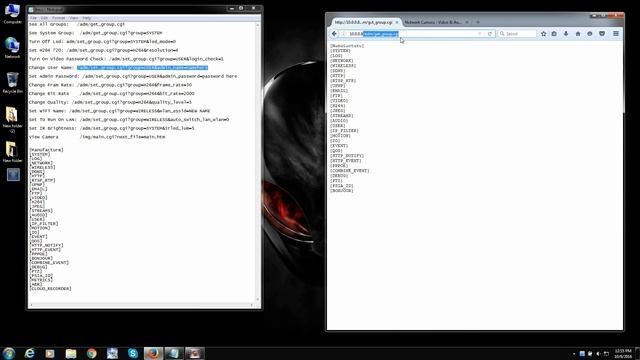The width and height of the screenshot is (640, 360).
Task: Click [WIRELESS] in the Firefox page
Action: point(343,66)
